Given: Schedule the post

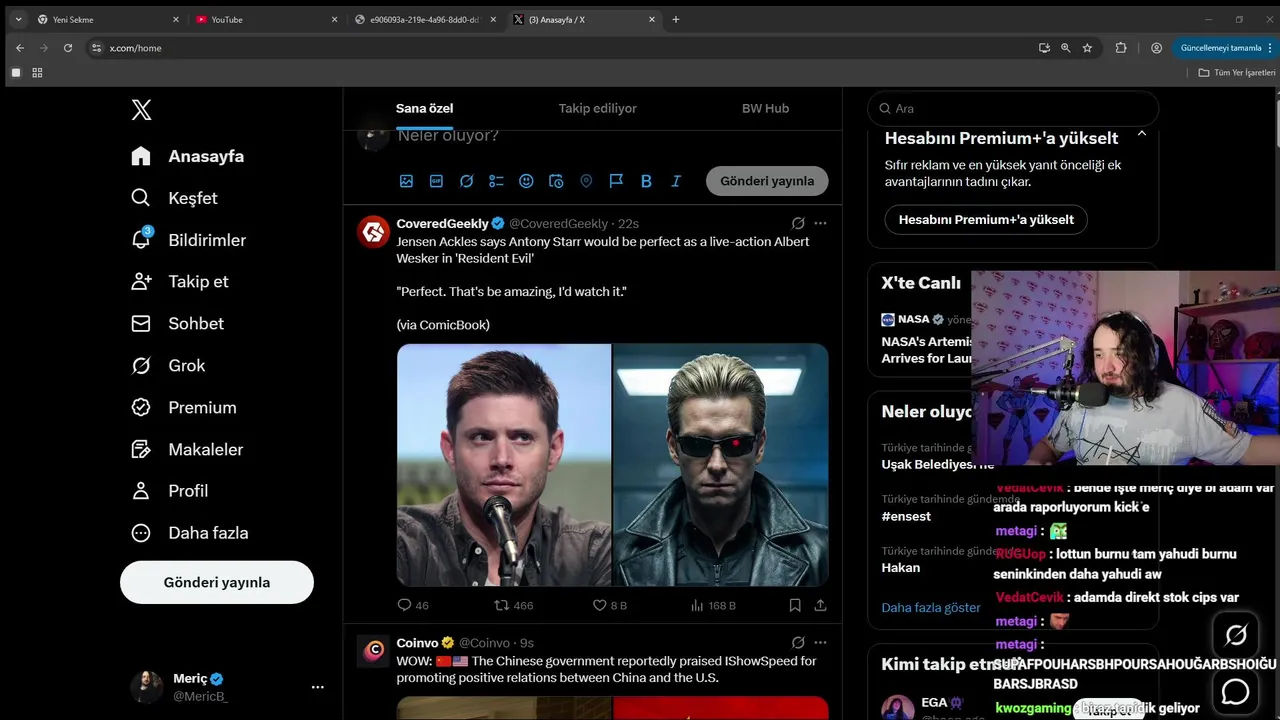Looking at the screenshot, I should (x=556, y=181).
